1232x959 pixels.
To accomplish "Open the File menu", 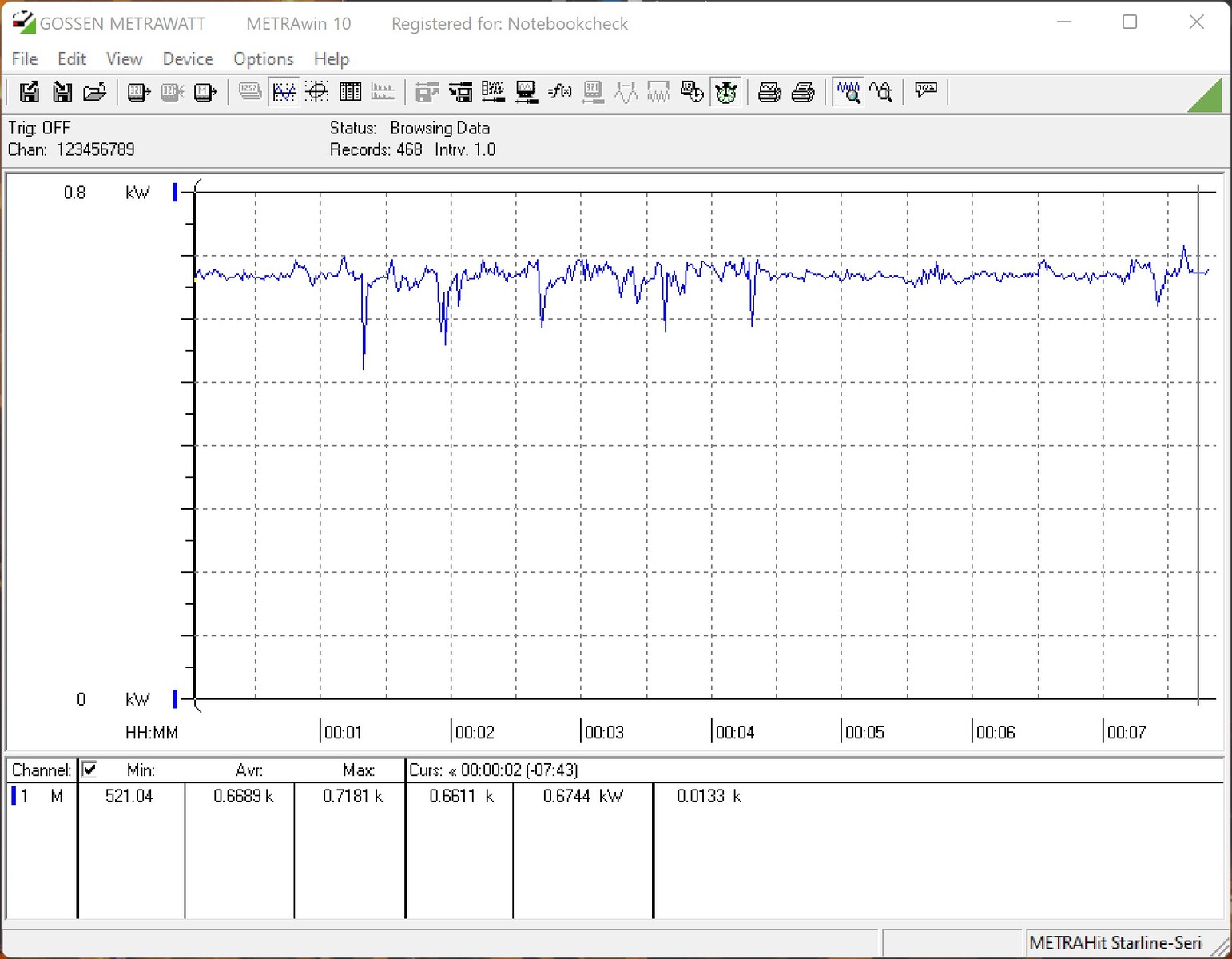I will point(25,59).
